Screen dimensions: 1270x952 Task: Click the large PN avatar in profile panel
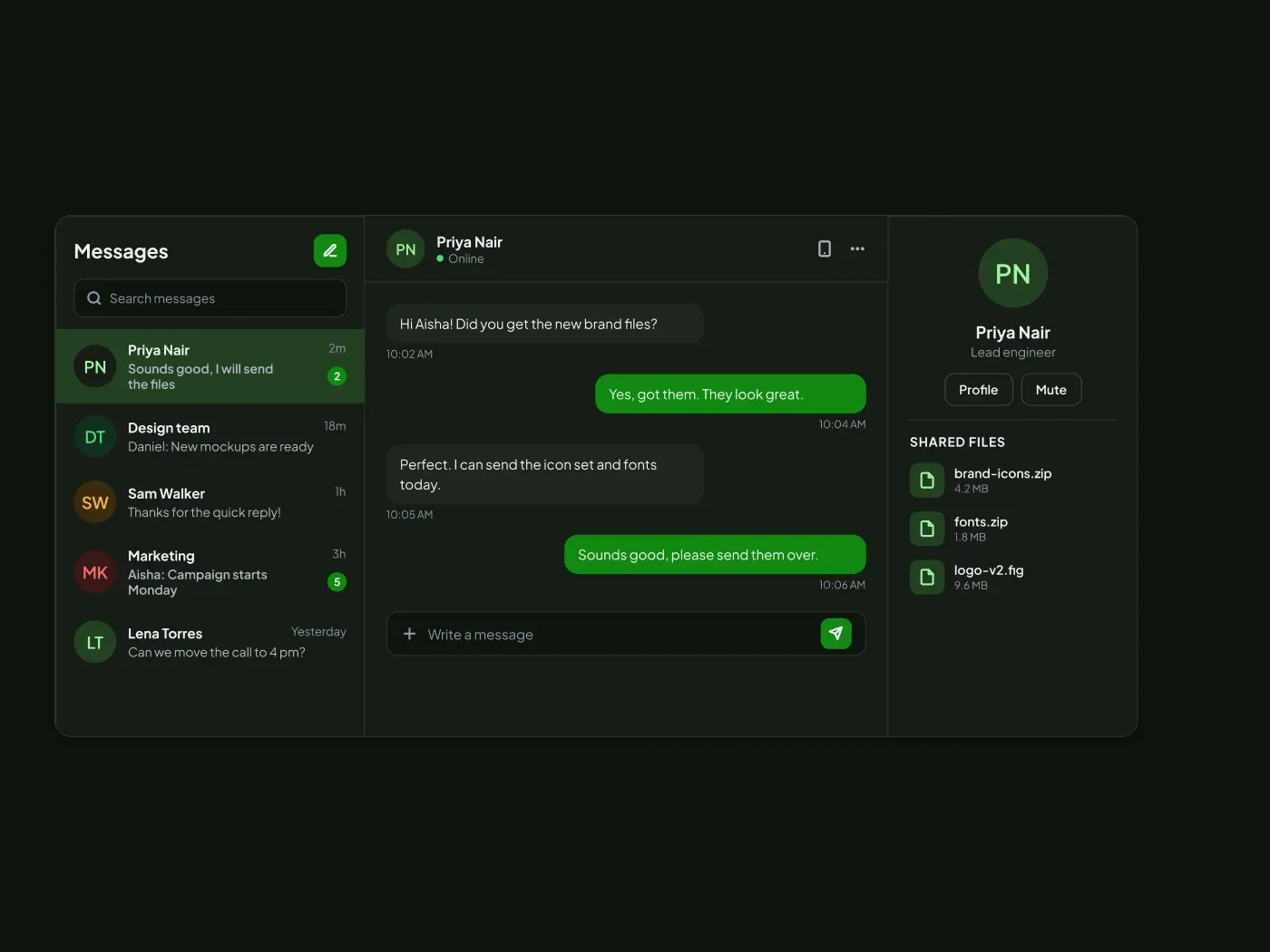(x=1012, y=273)
